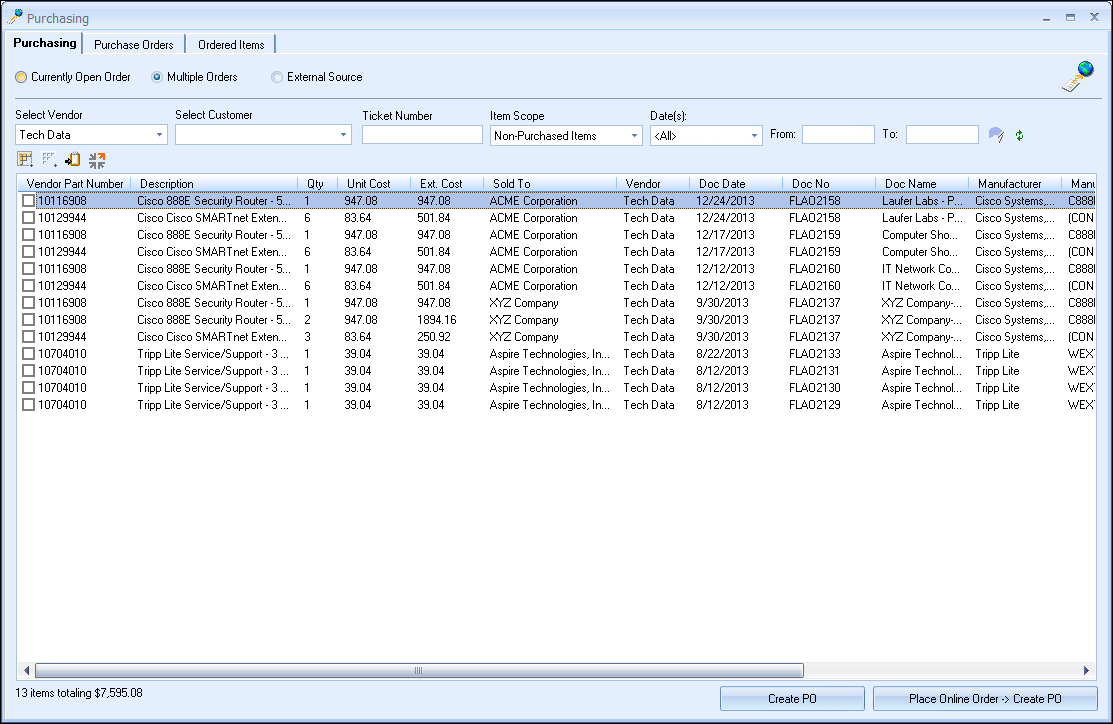Check the Tripp Lite row for doc FLA02130
The image size is (1113, 724).
point(28,388)
